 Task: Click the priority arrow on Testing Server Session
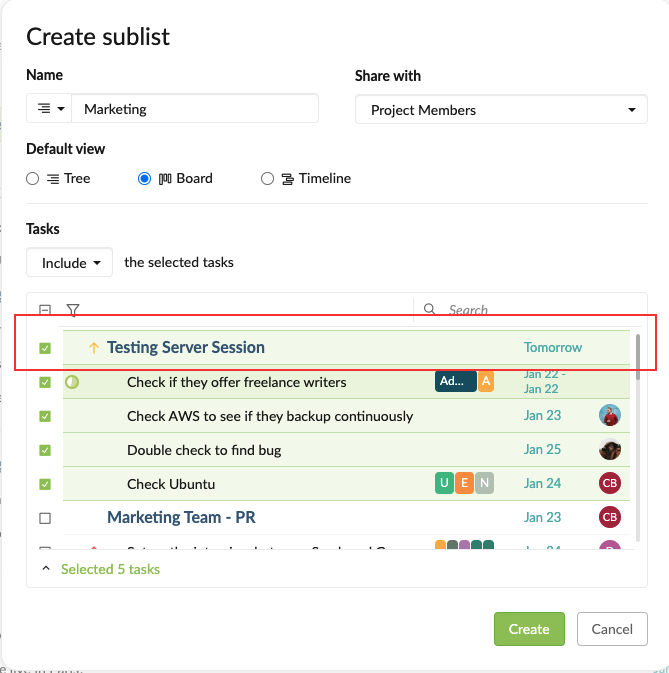(94, 347)
